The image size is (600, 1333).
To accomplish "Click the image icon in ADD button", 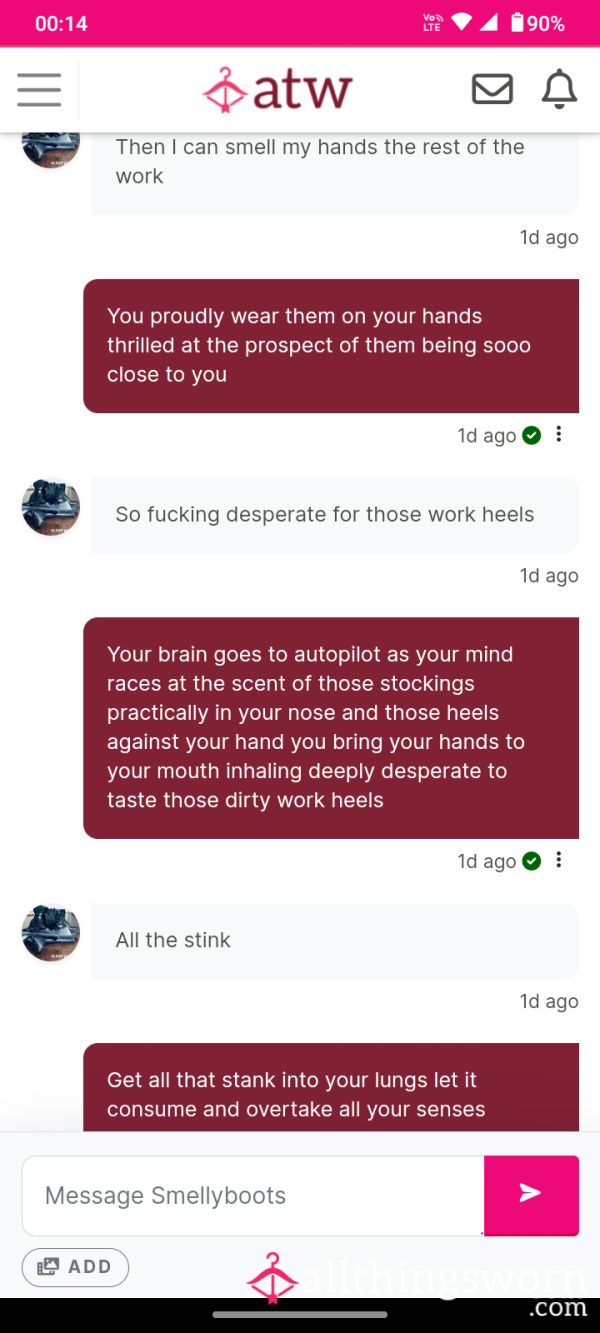I will [x=48, y=1266].
